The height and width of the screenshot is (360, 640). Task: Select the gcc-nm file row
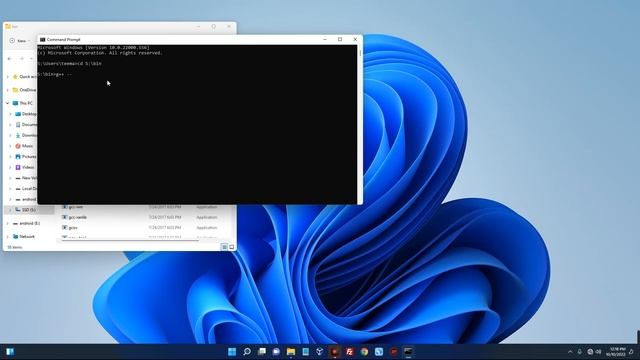(140, 207)
